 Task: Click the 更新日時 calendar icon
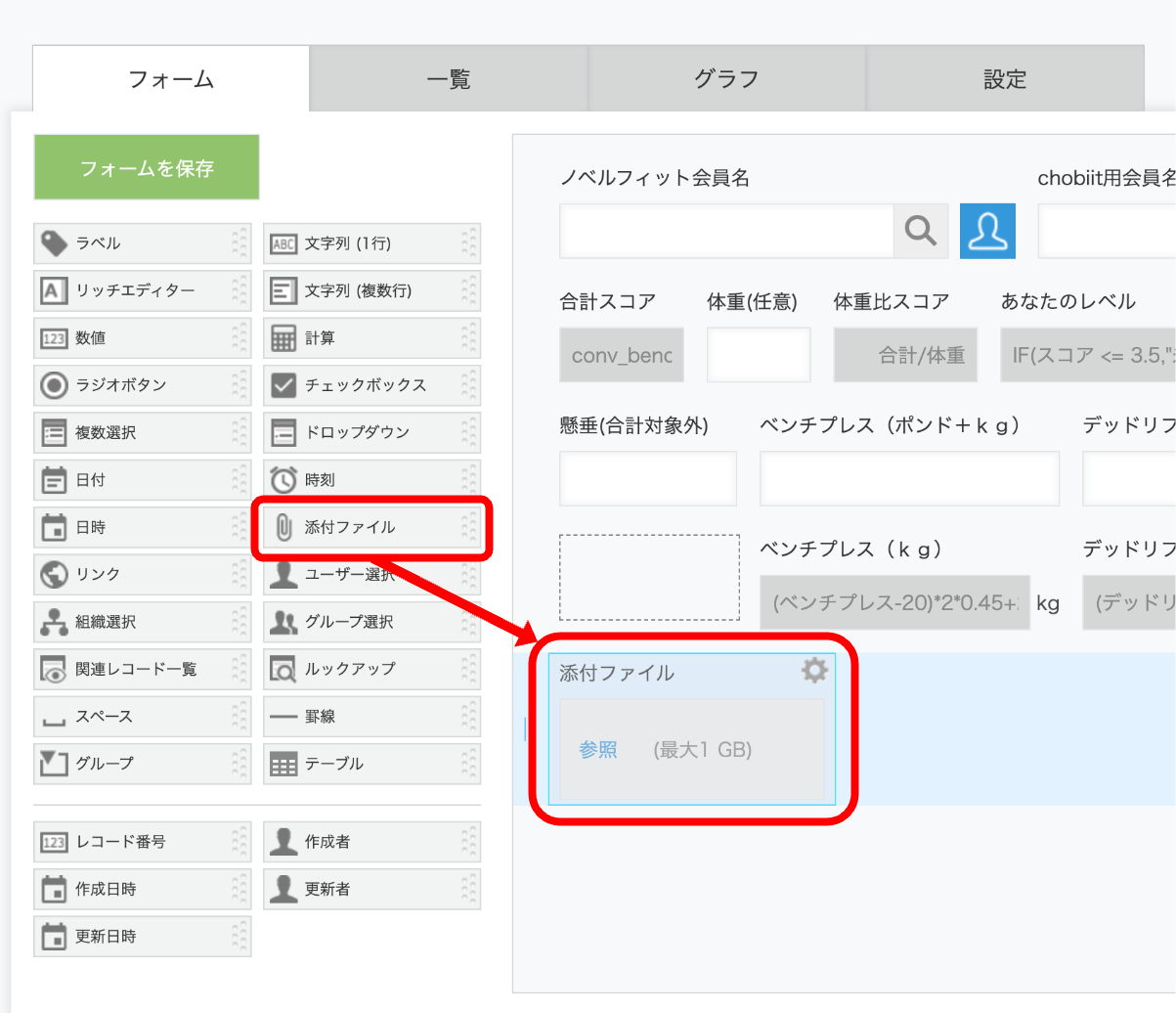54,937
